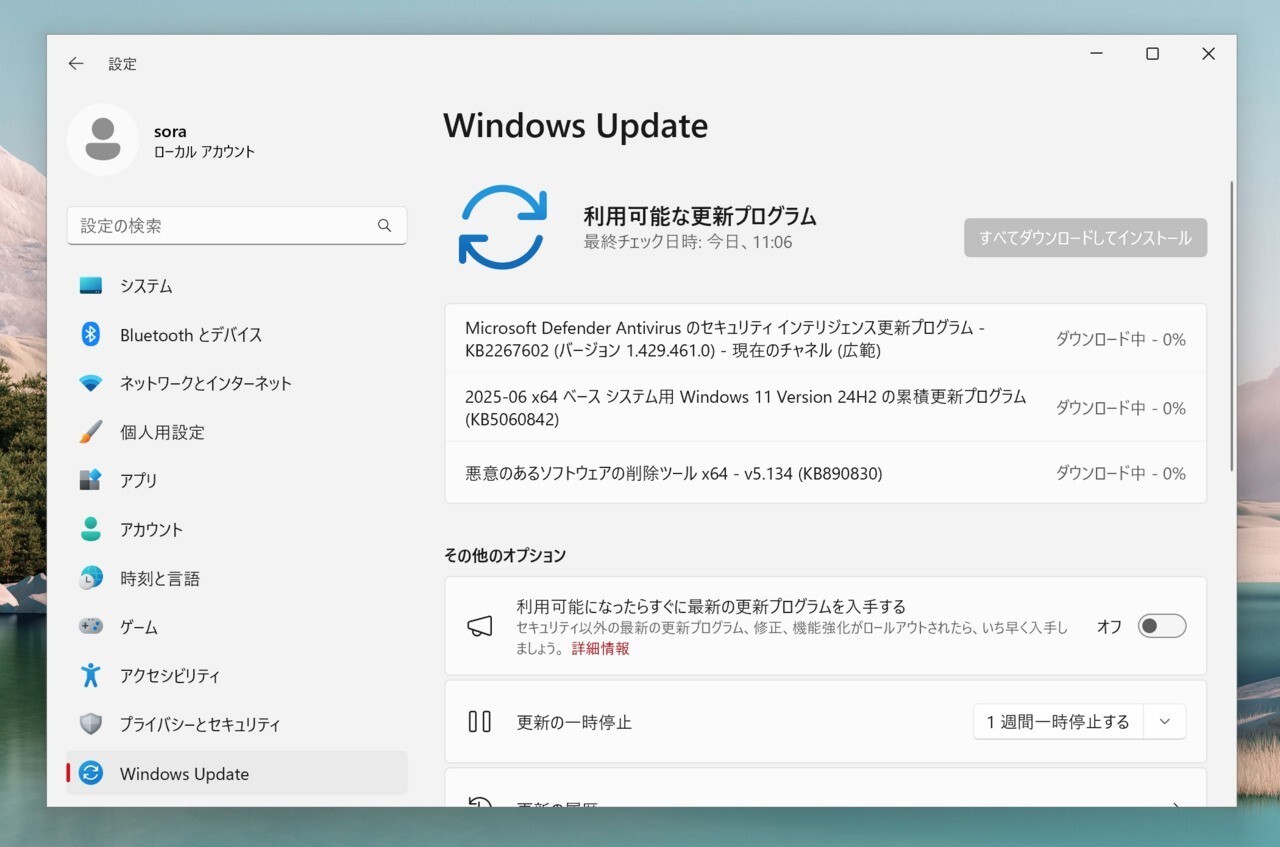Click the KB5060842 cumulative update entry

pyautogui.click(x=826, y=408)
